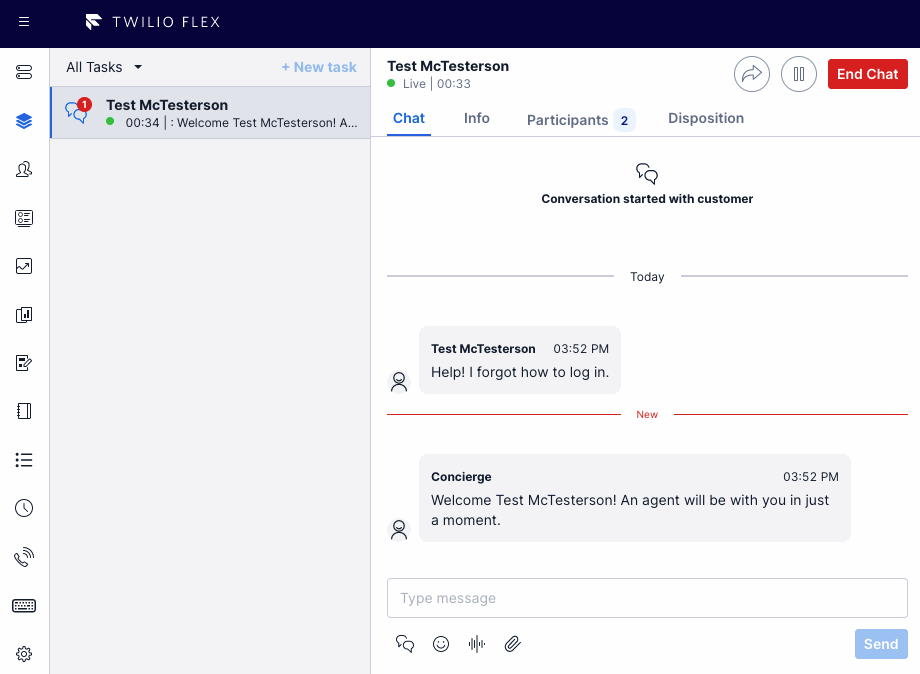920x674 pixels.
Task: Click the voice waveform icon under the message box
Action: click(476, 644)
